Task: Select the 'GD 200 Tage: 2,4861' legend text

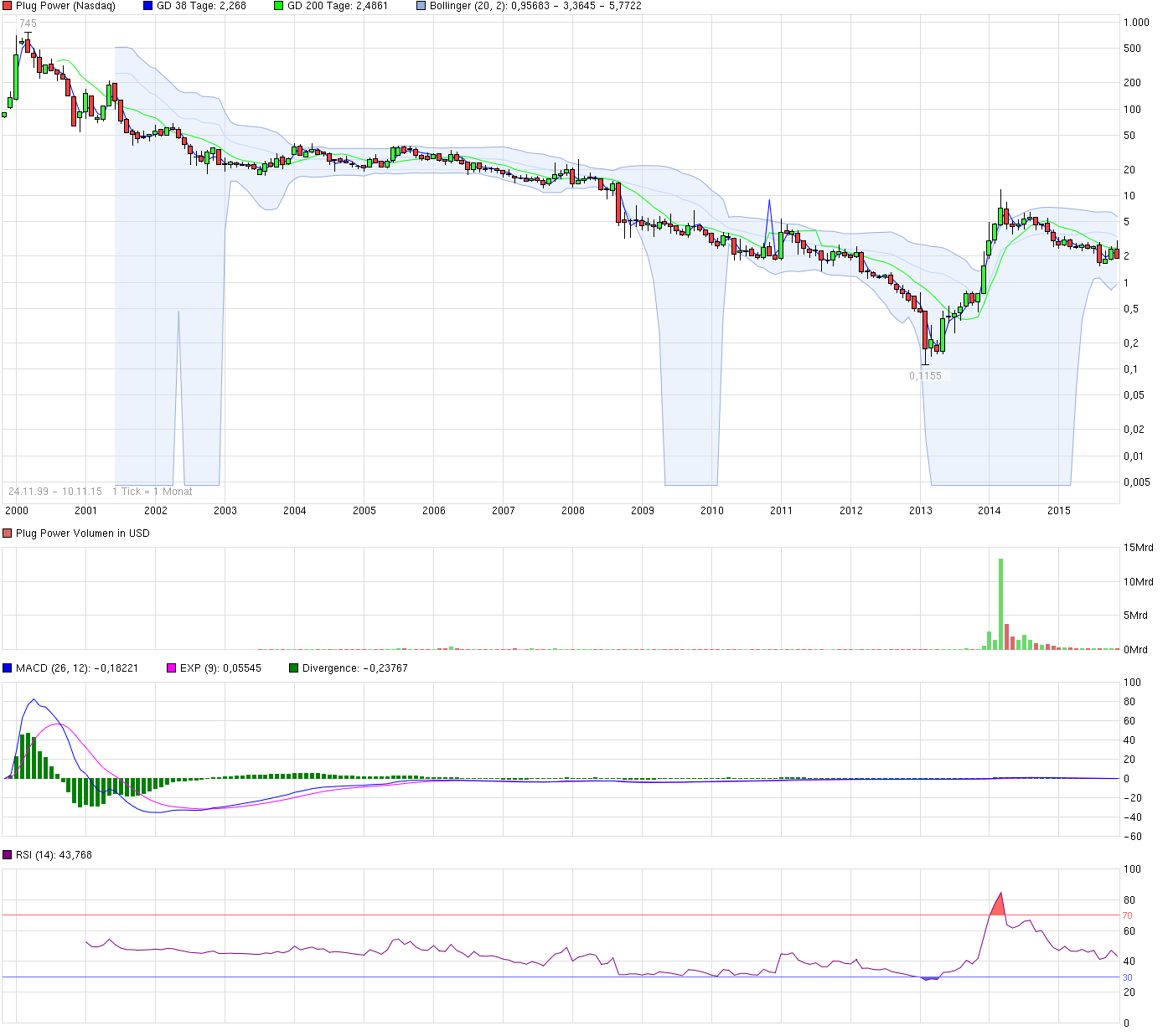Action: click(338, 6)
